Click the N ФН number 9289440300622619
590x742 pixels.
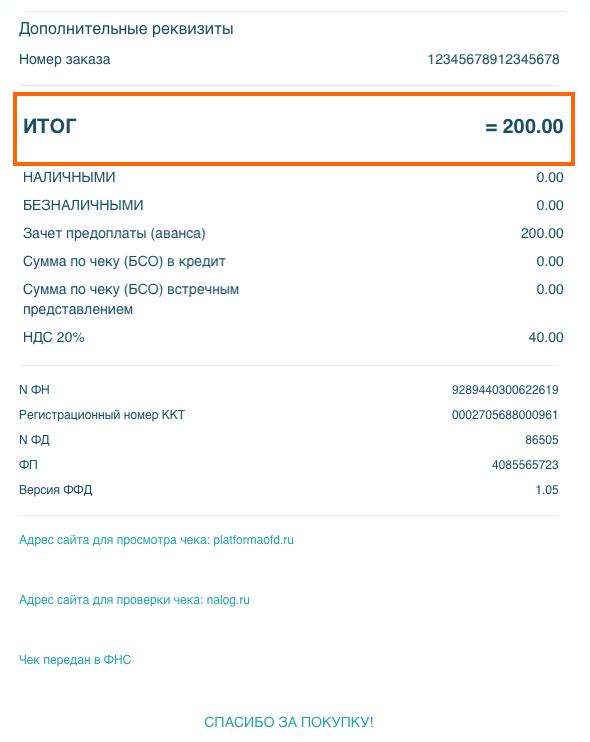click(505, 390)
